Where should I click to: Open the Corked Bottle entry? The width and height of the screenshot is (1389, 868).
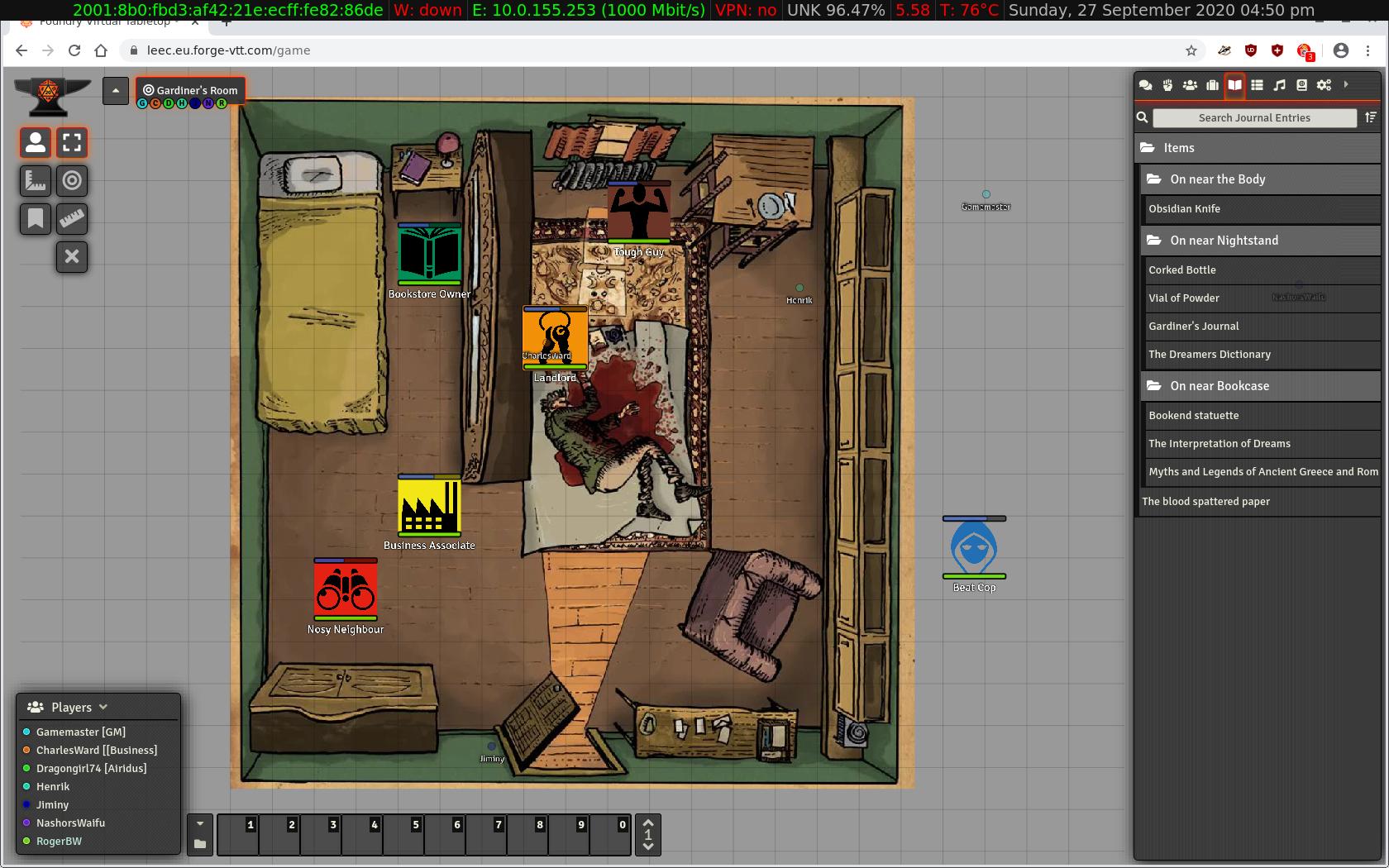pyautogui.click(x=1261, y=270)
